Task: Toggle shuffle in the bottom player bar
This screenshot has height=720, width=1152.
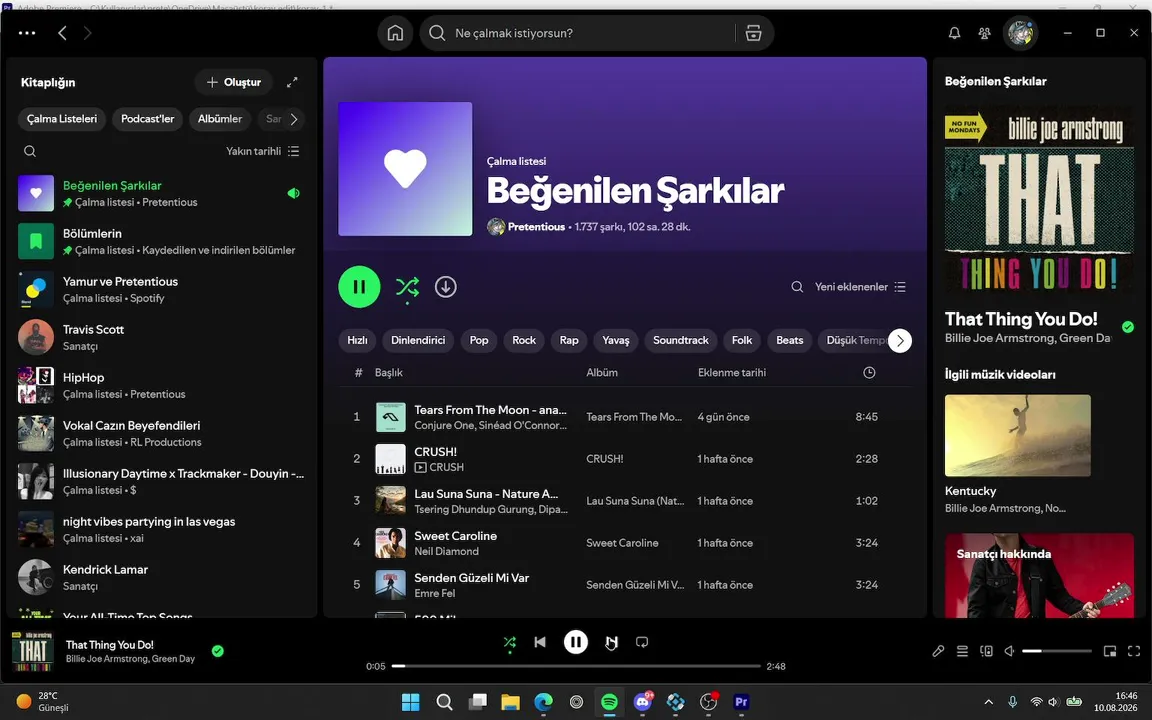Action: (510, 643)
